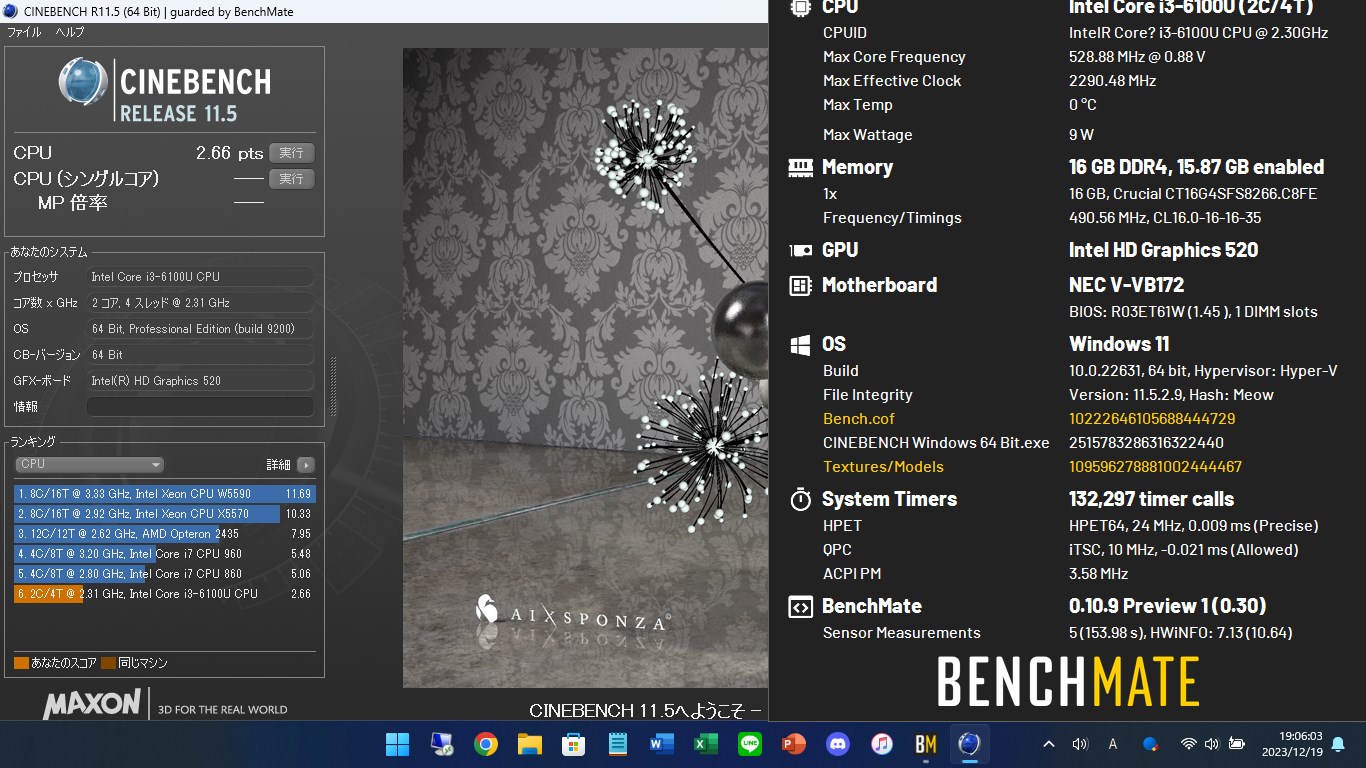Click the プロセッサ value field
Image resolution: width=1366 pixels, height=768 pixels.
(x=200, y=277)
